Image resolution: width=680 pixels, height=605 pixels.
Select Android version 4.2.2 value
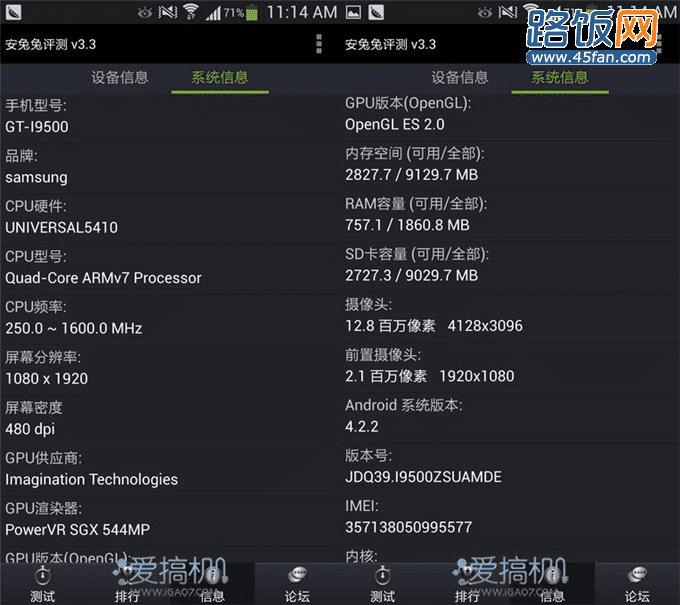pyautogui.click(x=362, y=426)
